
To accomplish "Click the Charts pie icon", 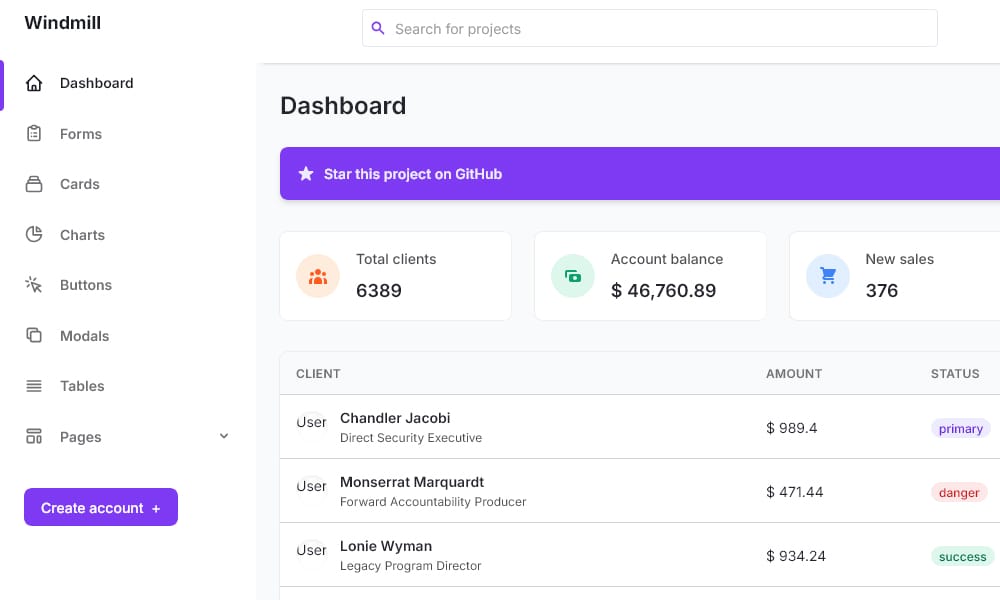I will click(x=34, y=234).
